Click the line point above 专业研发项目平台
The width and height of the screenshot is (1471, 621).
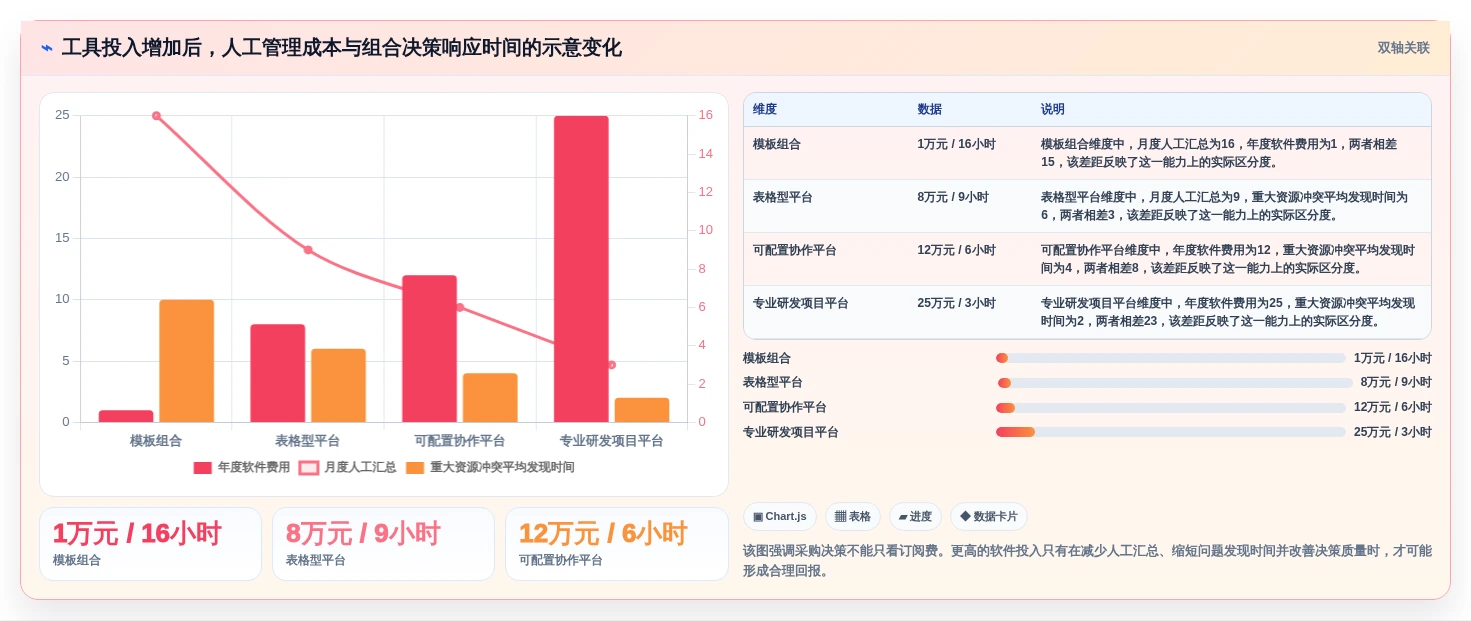tap(612, 365)
